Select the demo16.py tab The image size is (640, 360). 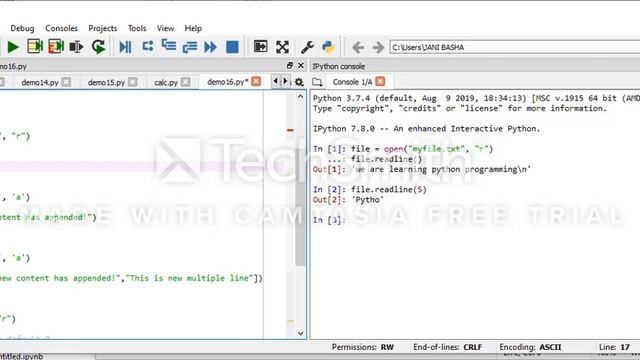click(x=228, y=82)
